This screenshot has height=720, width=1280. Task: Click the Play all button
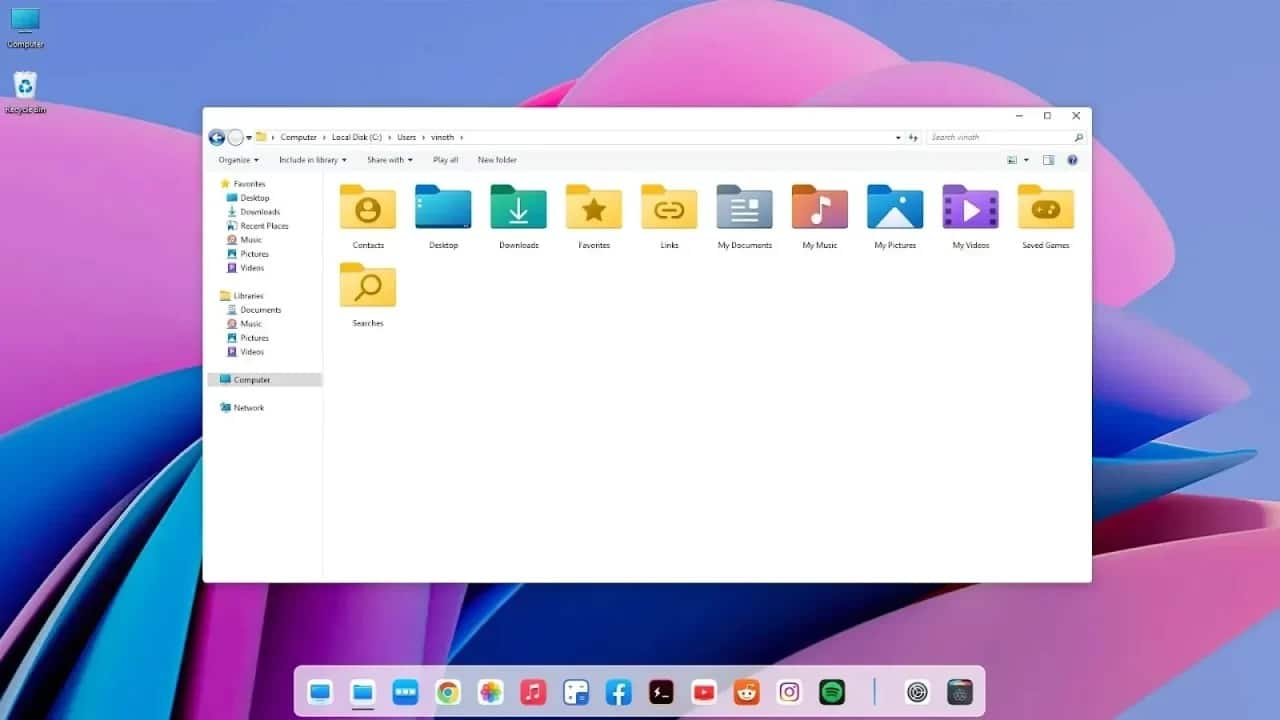pos(446,160)
